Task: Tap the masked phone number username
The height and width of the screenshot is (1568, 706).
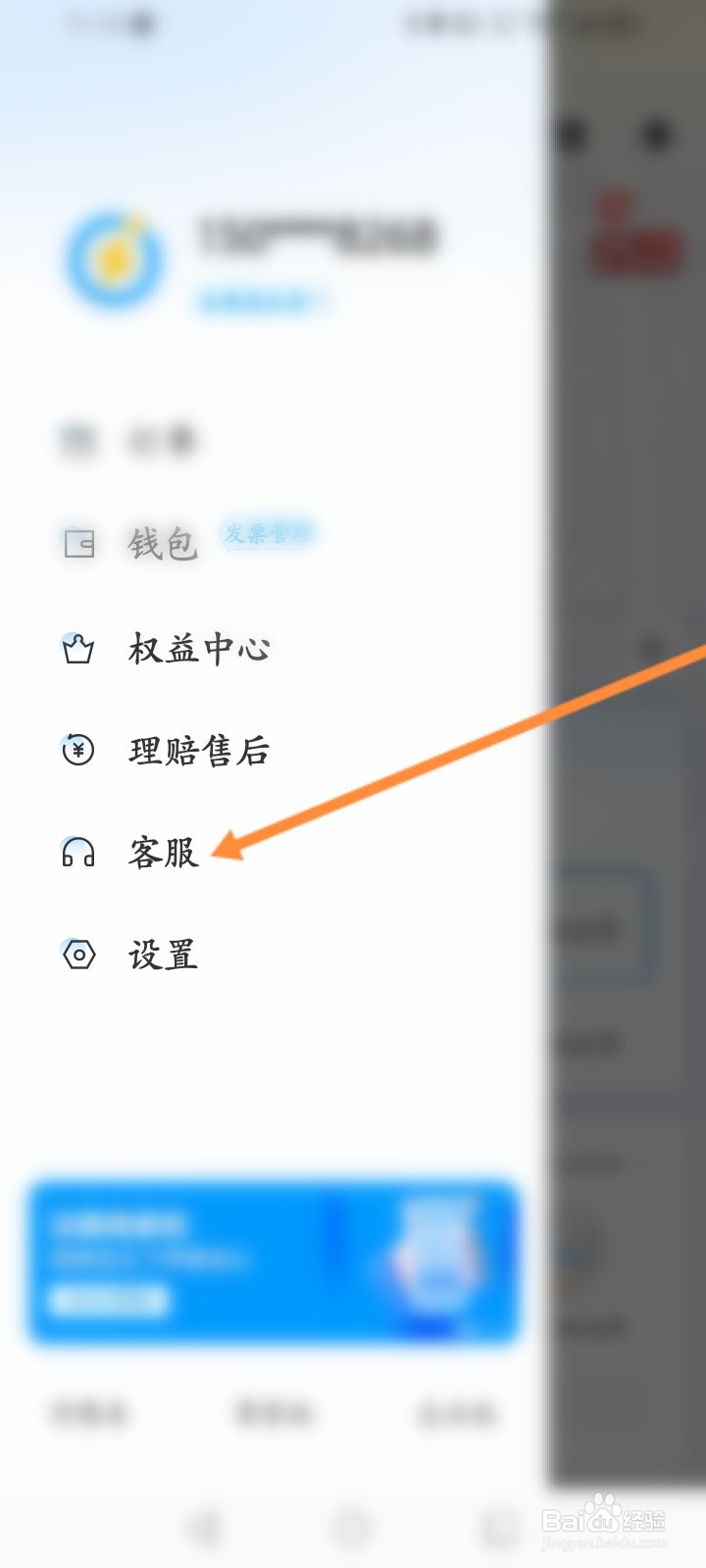Action: [x=318, y=238]
